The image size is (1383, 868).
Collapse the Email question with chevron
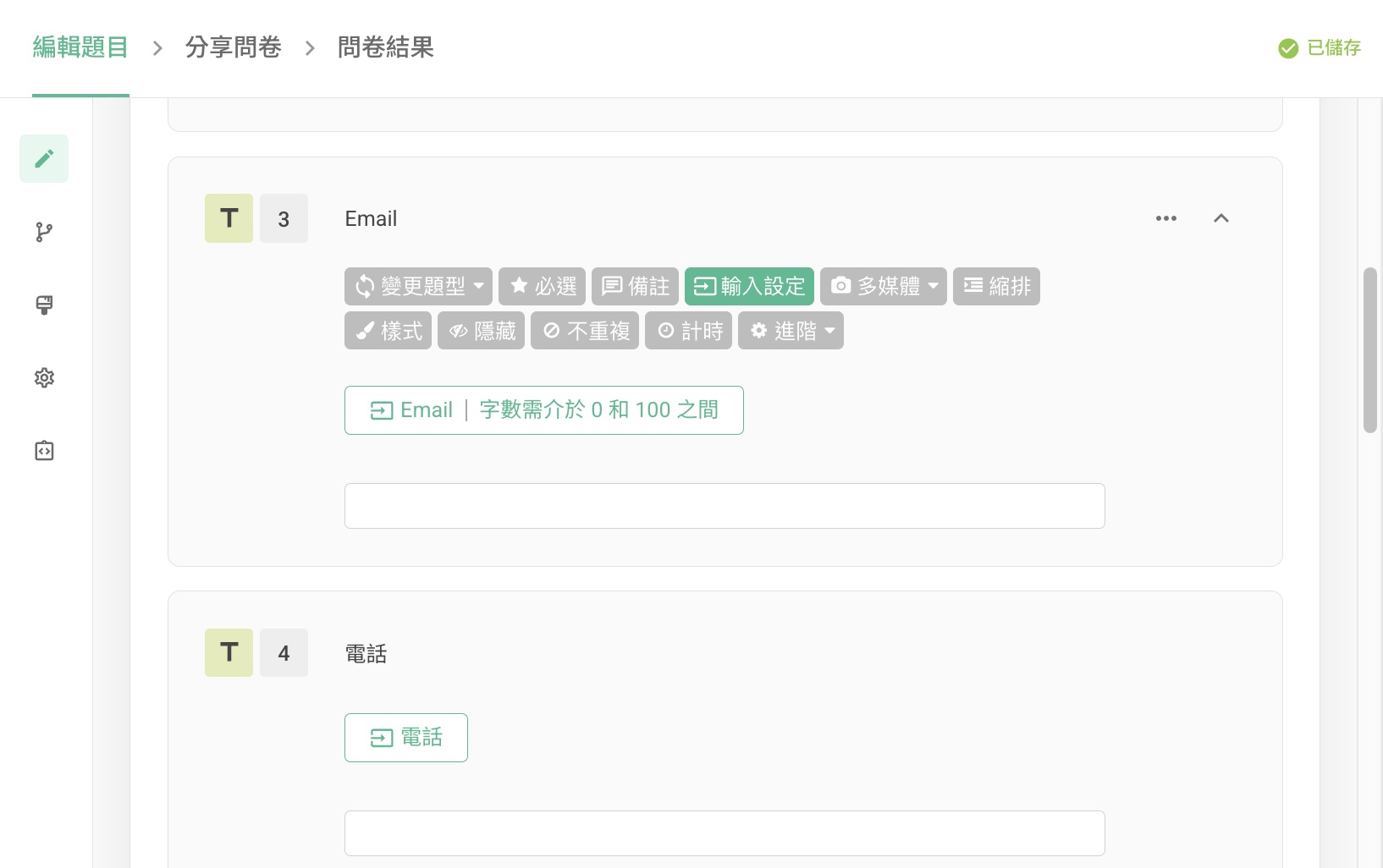coord(1220,218)
